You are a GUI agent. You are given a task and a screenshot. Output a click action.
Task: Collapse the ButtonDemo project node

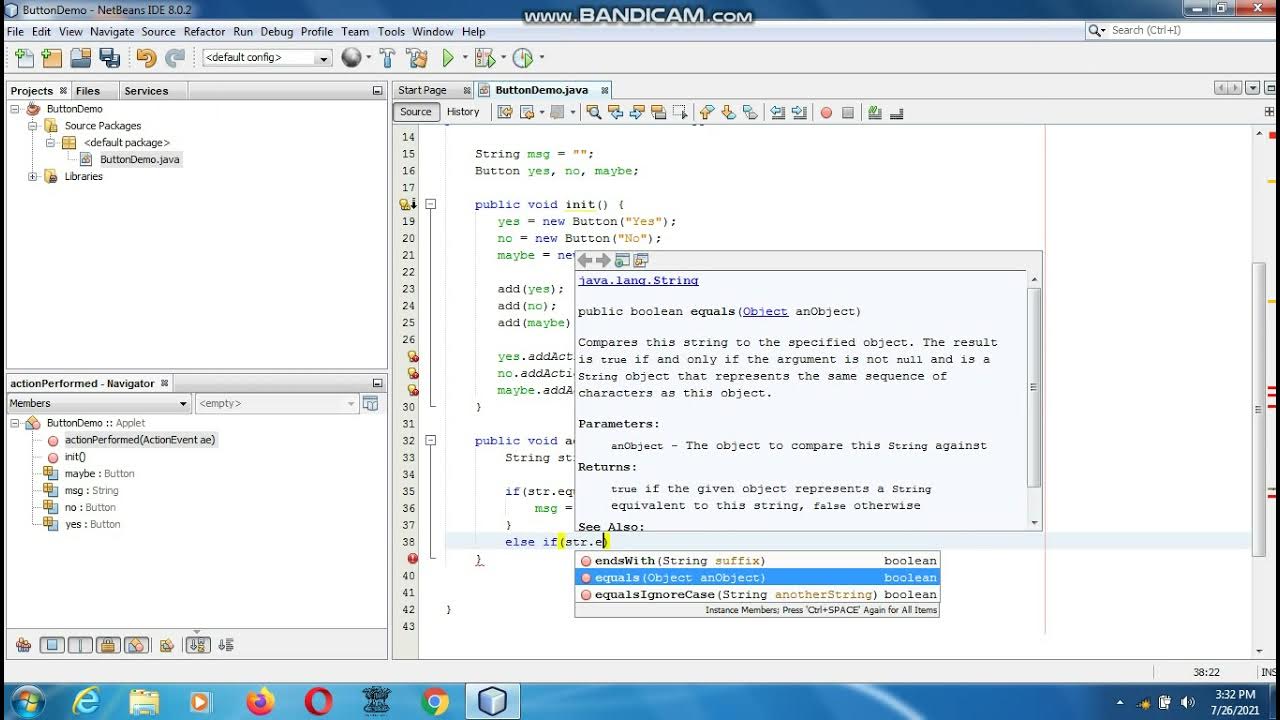(16, 109)
